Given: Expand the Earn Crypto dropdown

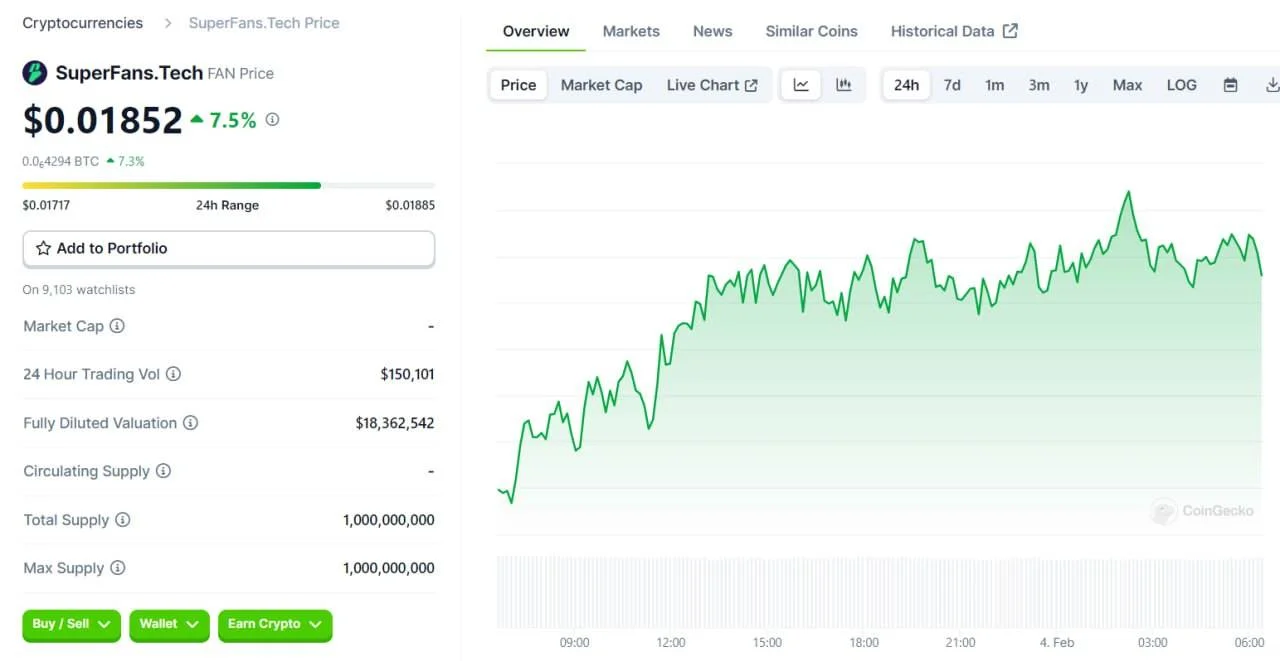Looking at the screenshot, I should 274,624.
